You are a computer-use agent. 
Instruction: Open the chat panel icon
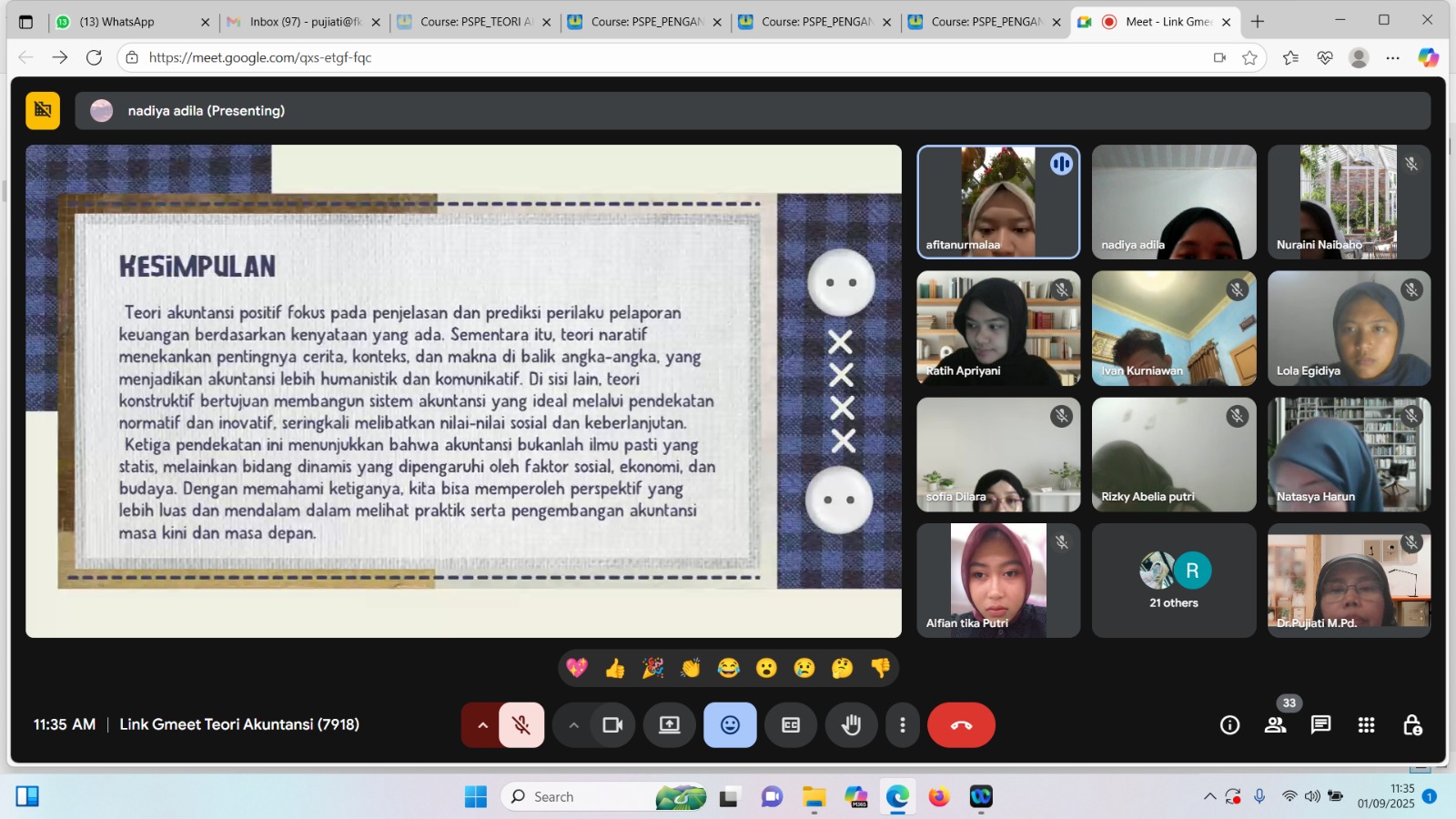click(x=1320, y=725)
